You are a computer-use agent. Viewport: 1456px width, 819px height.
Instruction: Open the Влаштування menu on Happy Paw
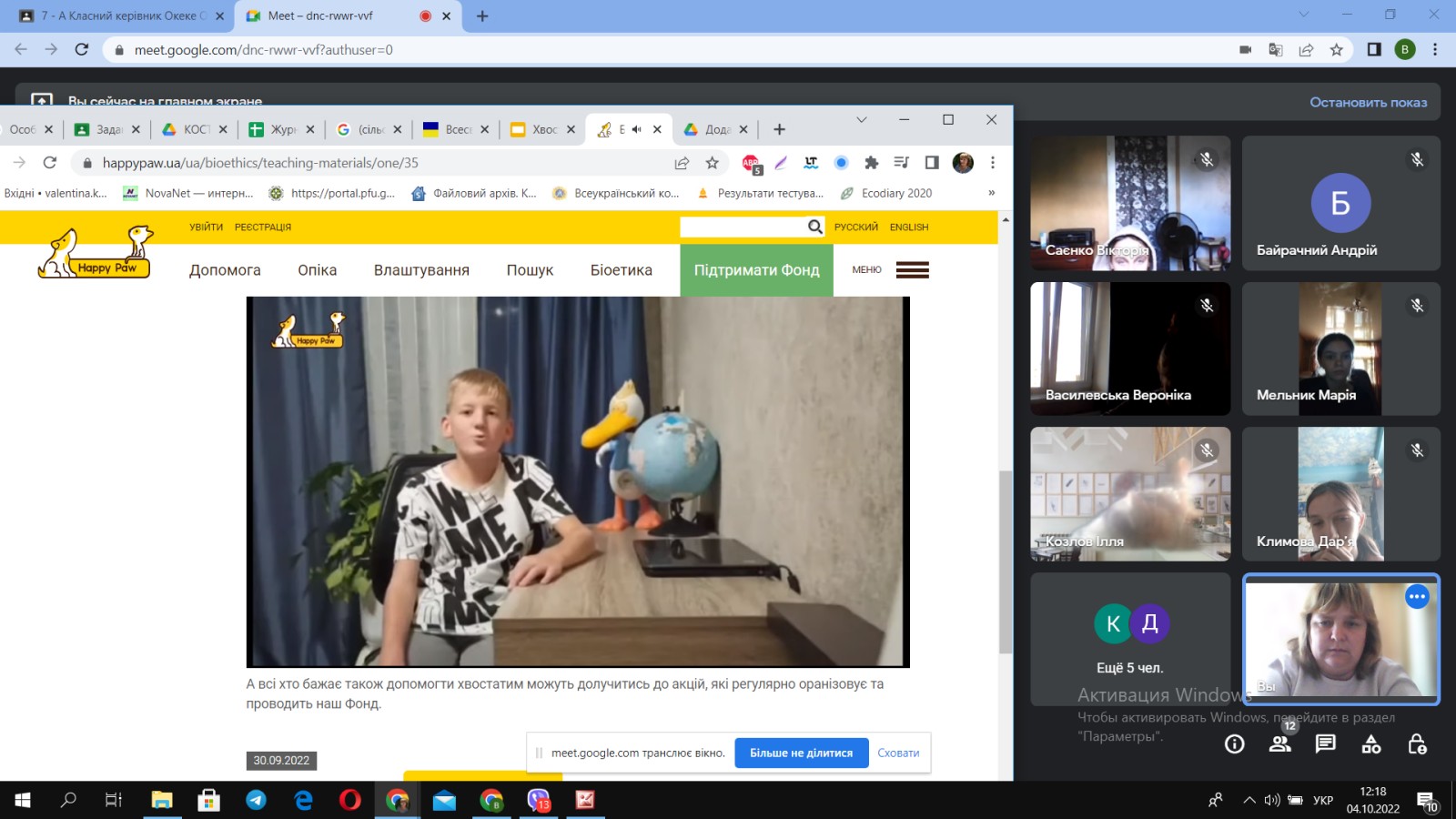421,270
